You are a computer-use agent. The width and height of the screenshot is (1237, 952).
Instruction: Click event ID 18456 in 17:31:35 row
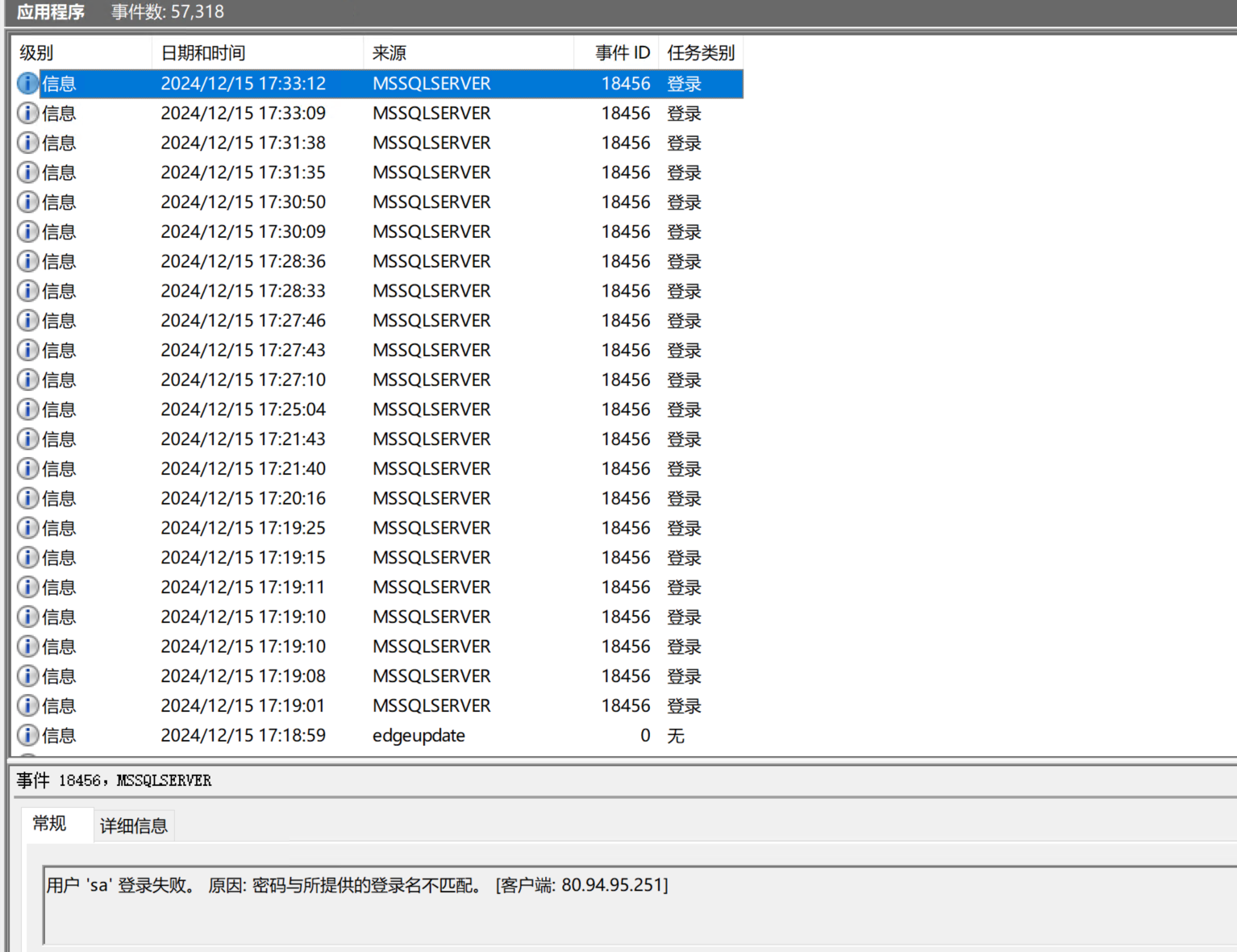click(x=626, y=173)
